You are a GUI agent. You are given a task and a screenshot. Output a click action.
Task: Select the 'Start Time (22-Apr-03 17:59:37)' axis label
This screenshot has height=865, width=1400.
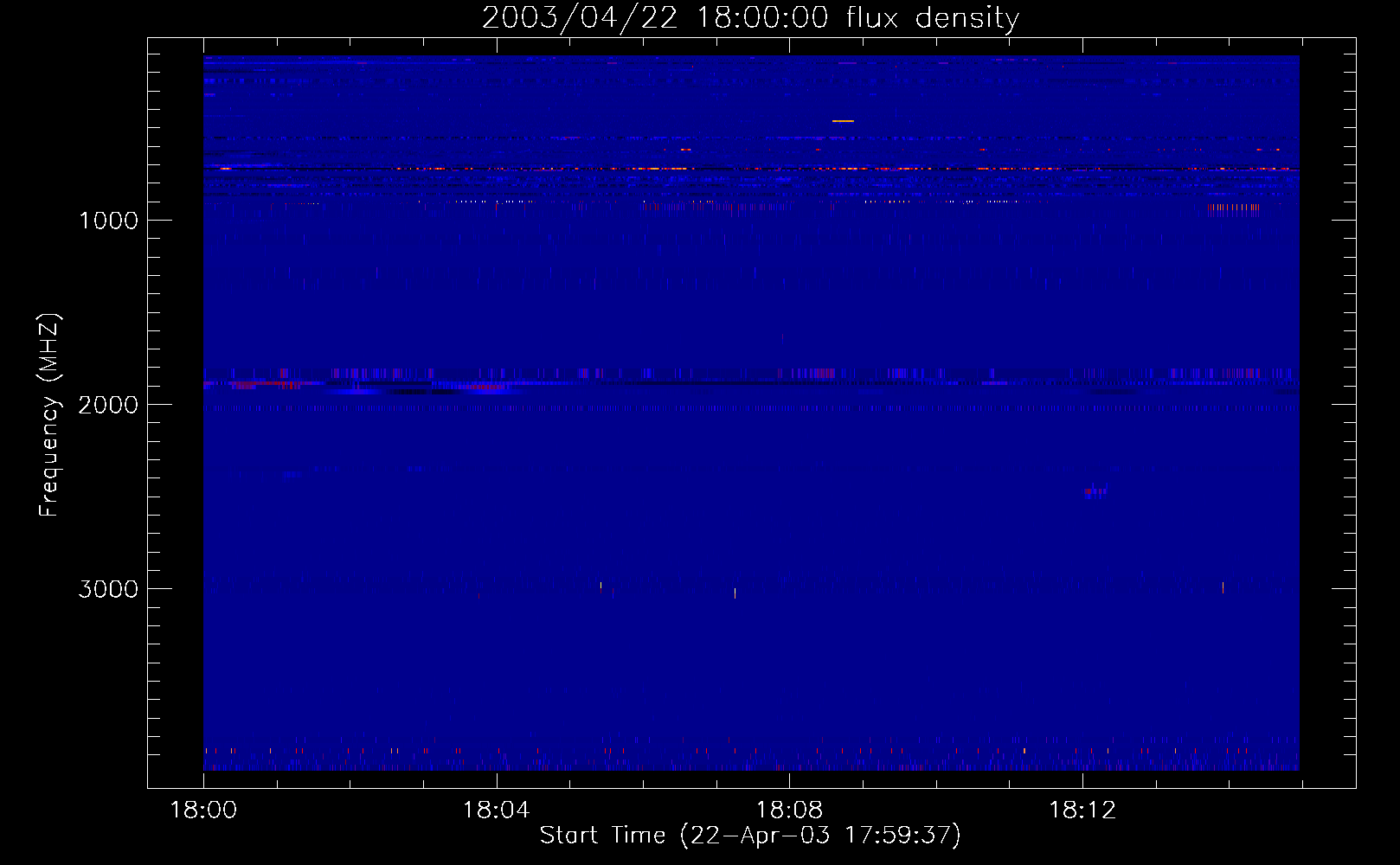pyautogui.click(x=750, y=836)
